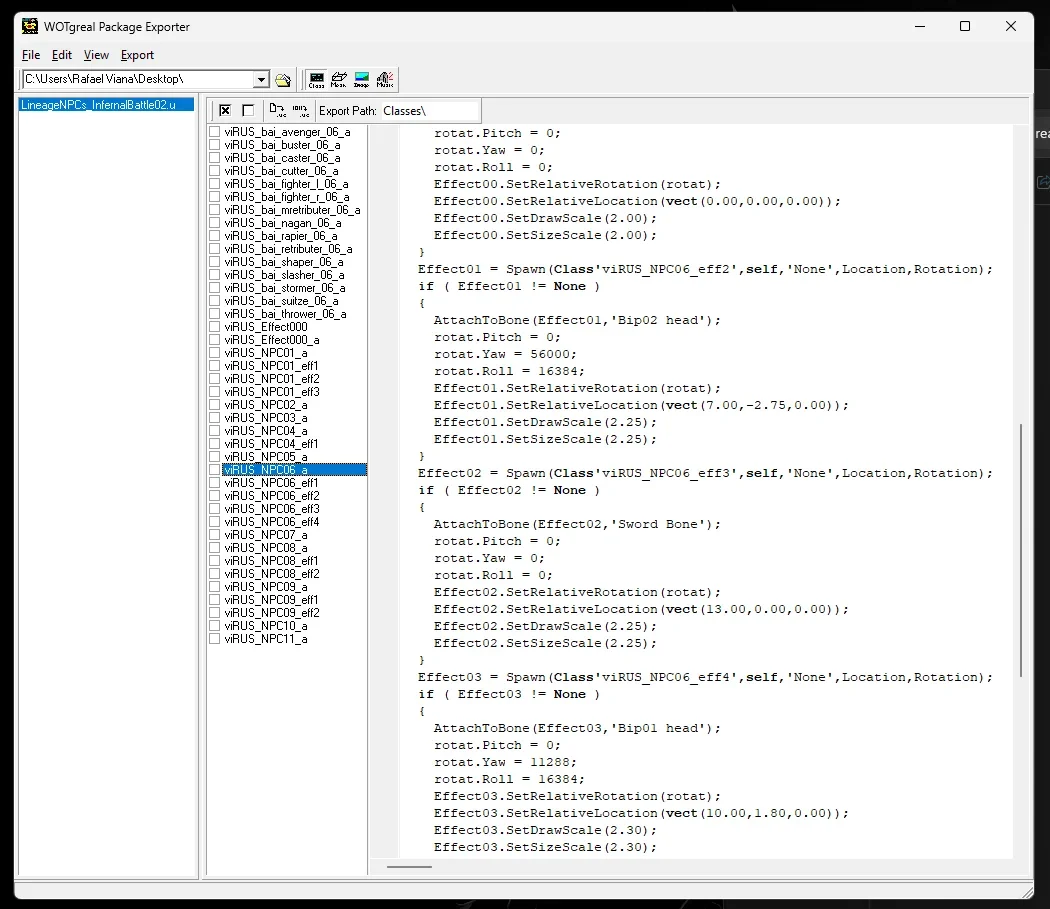Tick the viRUS_bai_avenger_06_a checkbox

(x=214, y=132)
